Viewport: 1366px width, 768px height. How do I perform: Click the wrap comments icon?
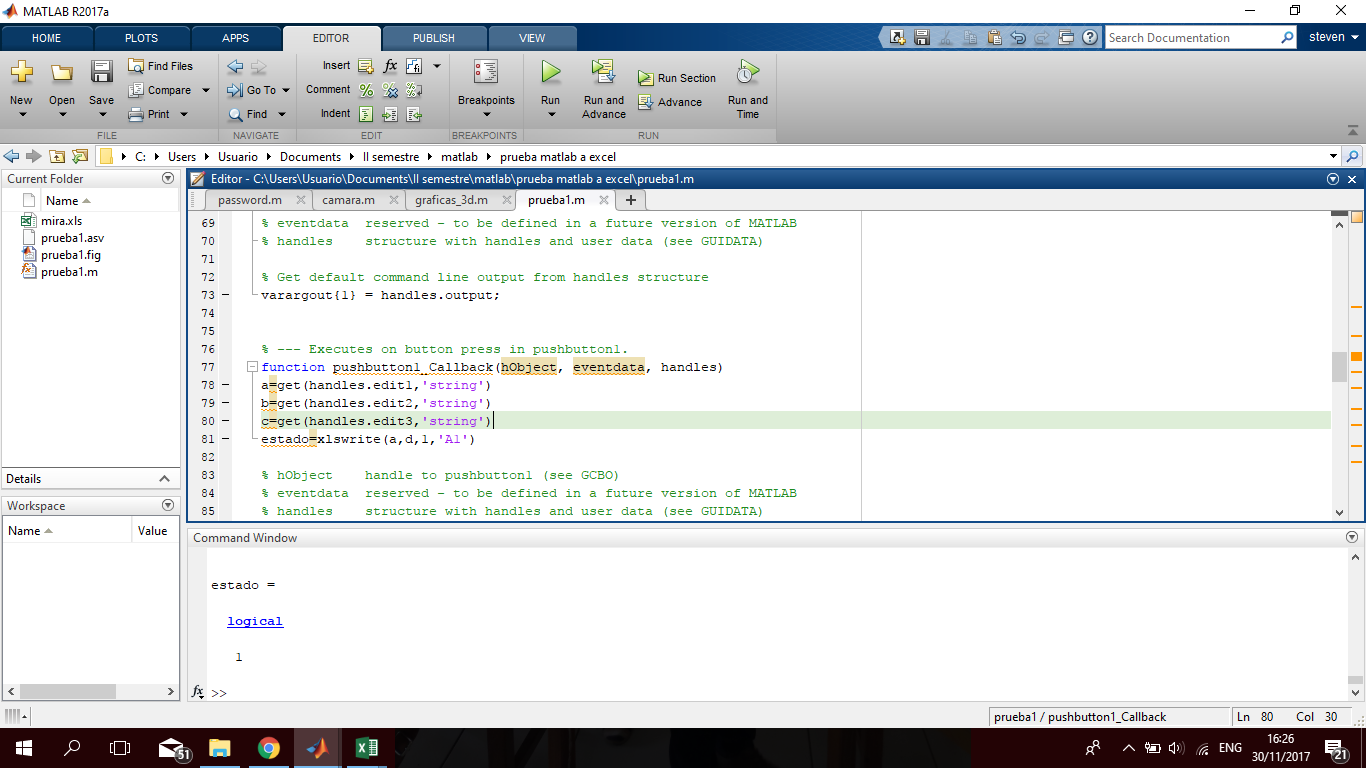pos(414,90)
